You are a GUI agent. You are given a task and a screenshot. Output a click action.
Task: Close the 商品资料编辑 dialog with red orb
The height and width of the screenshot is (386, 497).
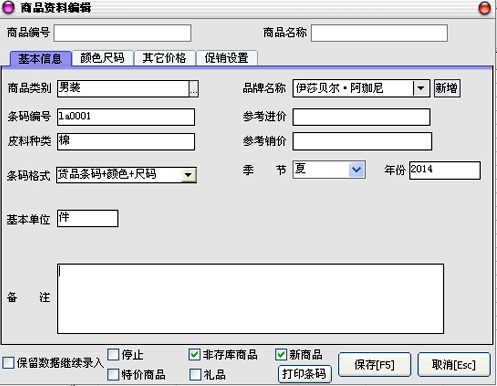[484, 8]
